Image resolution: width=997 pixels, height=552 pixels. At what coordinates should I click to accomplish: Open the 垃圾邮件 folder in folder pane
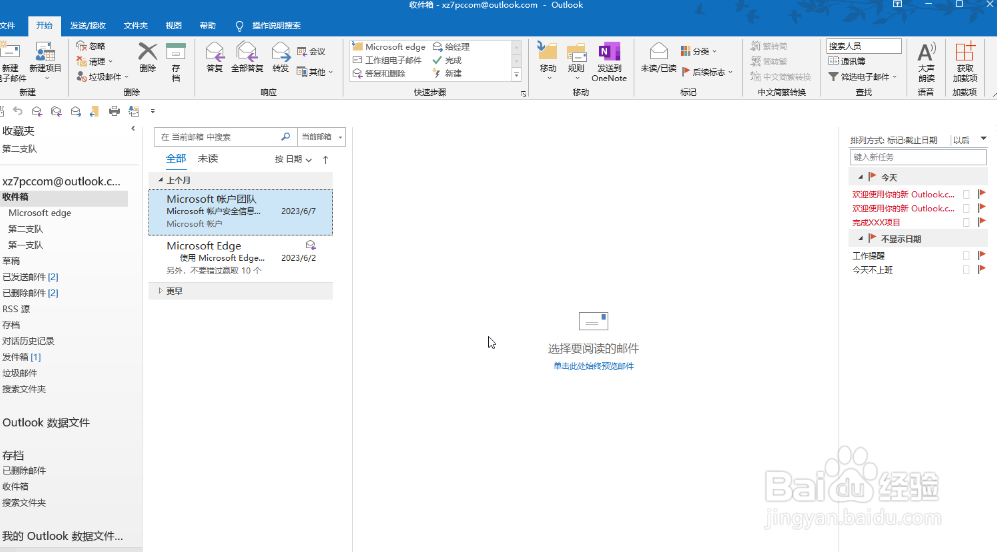[20, 373]
